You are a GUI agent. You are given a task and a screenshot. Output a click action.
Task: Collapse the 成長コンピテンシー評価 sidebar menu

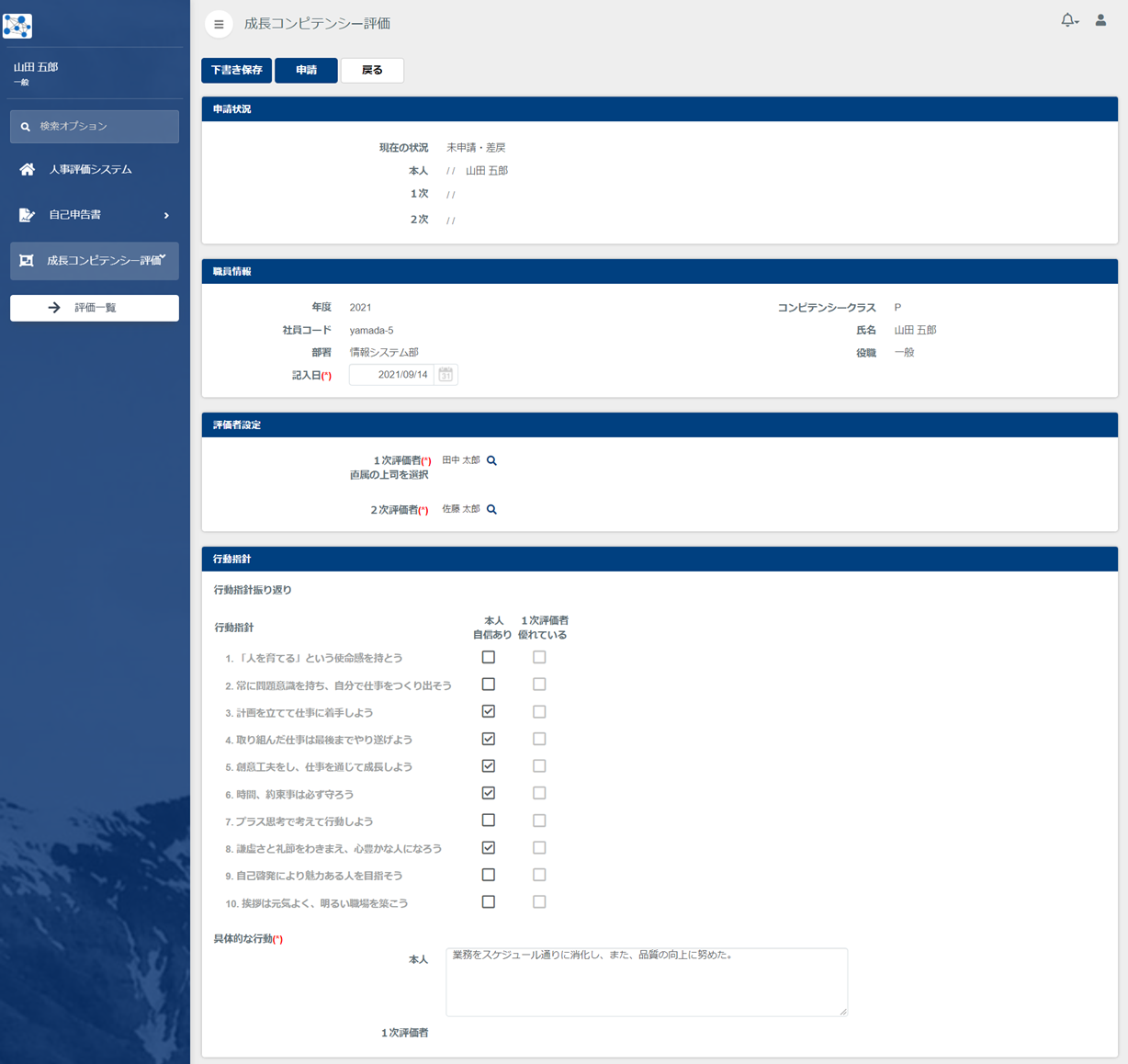pyautogui.click(x=164, y=258)
